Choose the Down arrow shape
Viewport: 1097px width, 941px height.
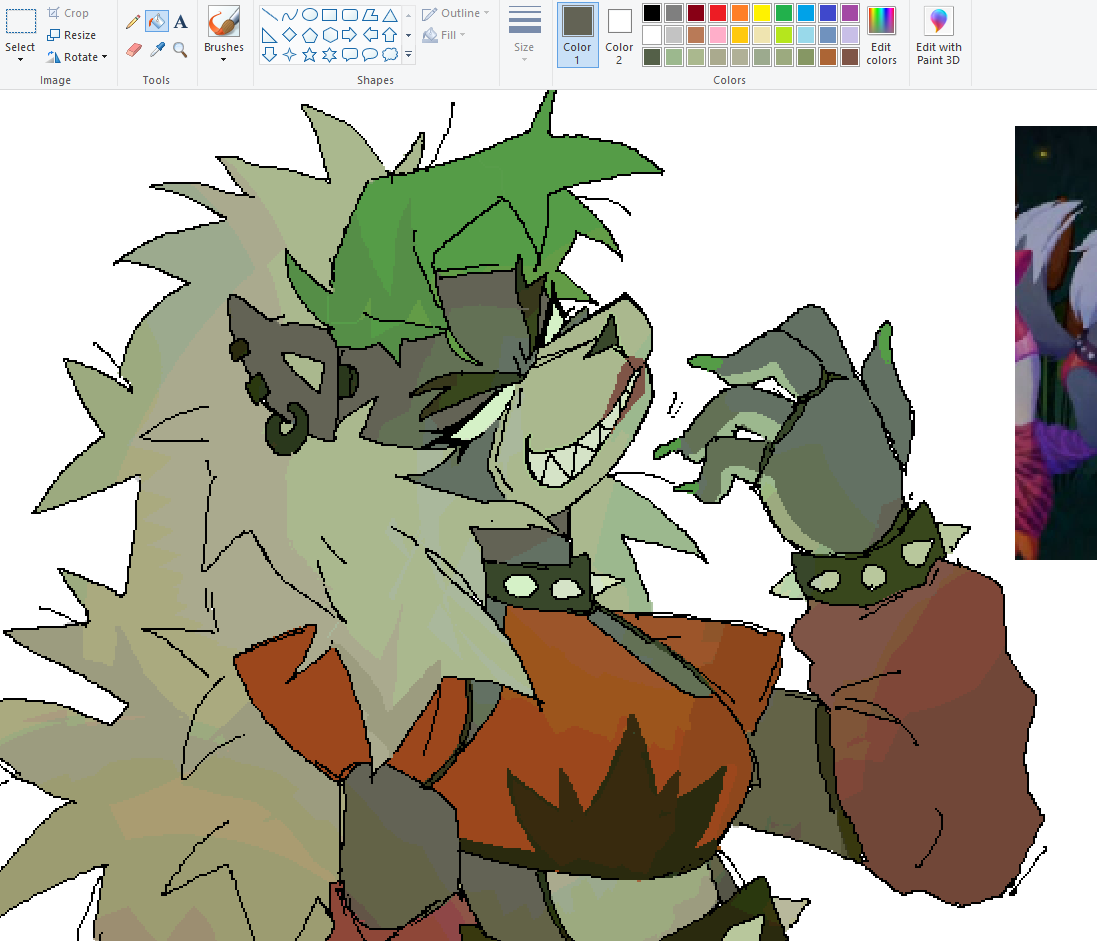click(x=269, y=54)
